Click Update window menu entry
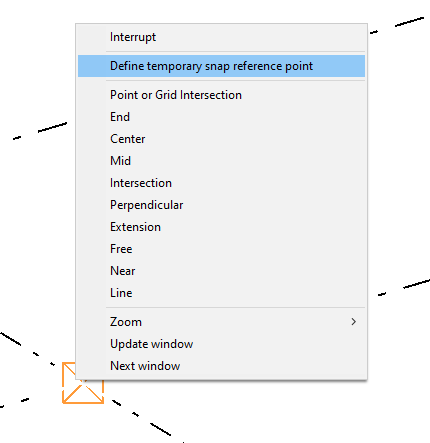 point(221,344)
